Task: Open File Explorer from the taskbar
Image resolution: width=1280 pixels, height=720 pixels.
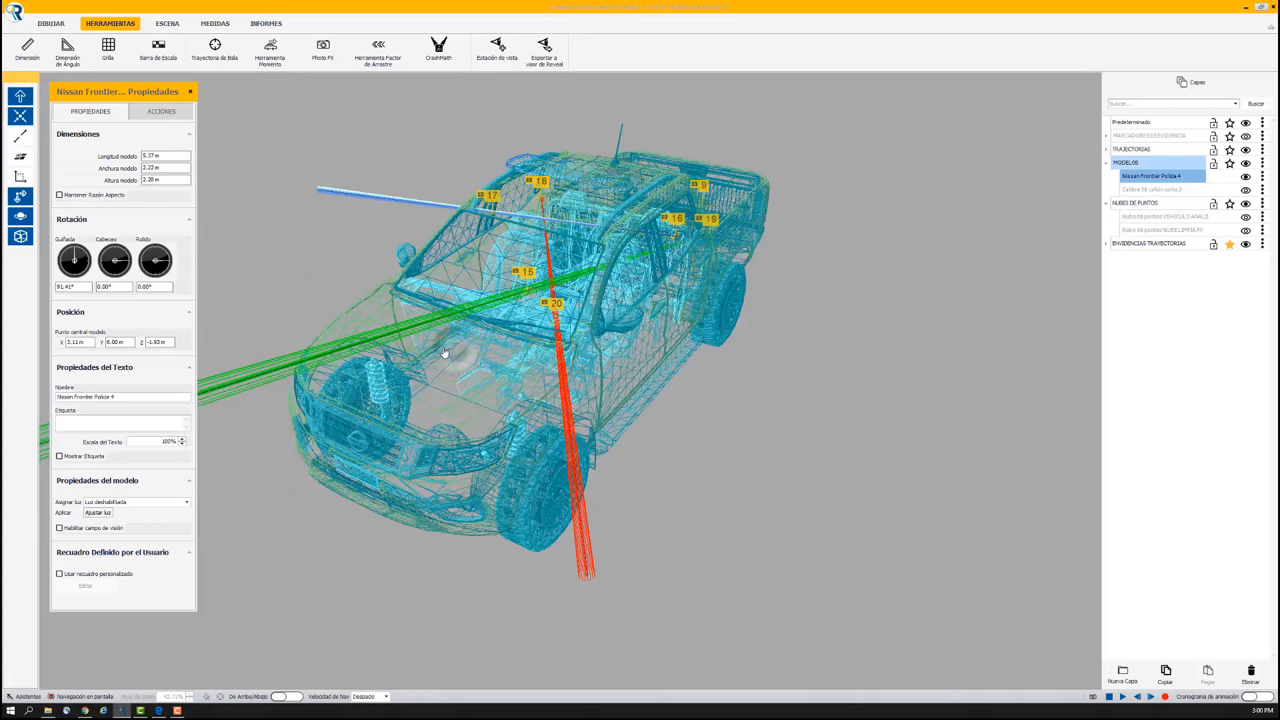Action: [x=47, y=711]
